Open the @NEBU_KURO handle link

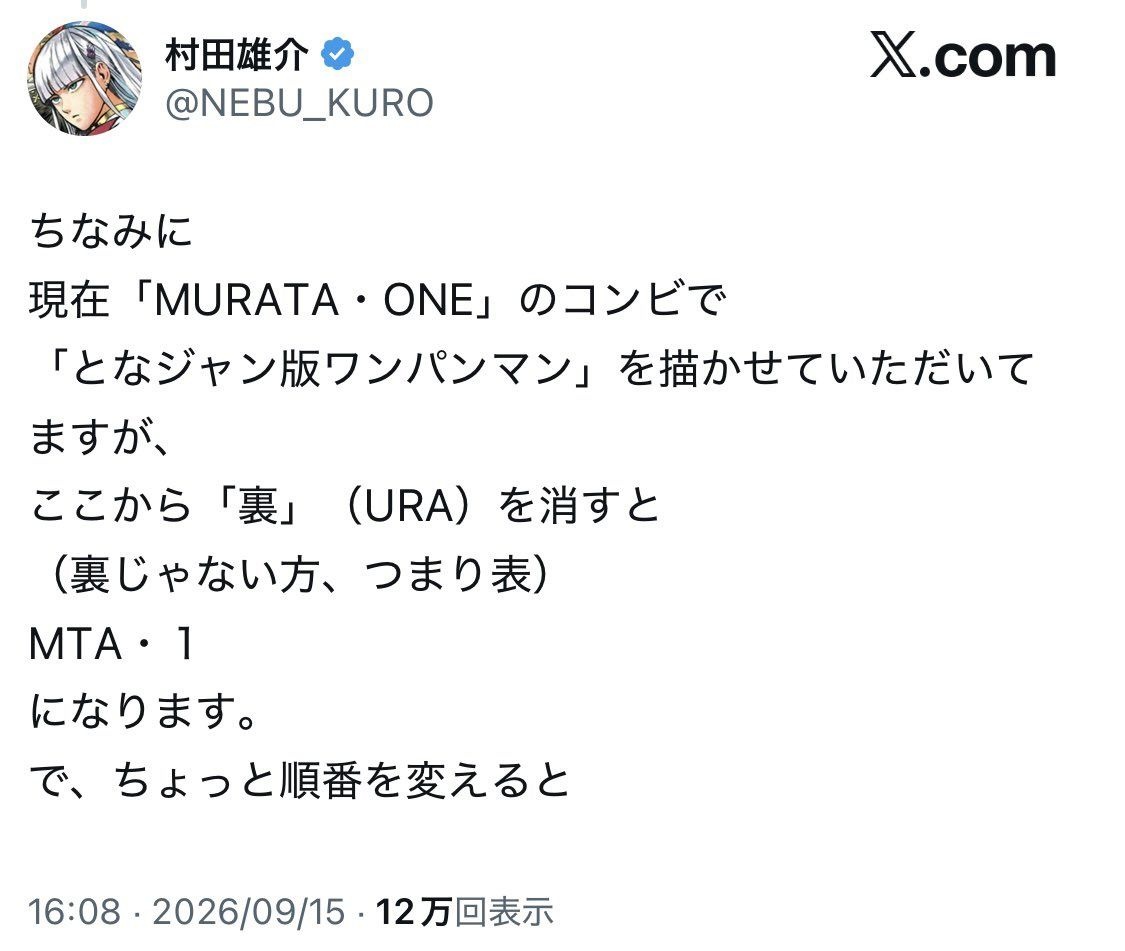[x=299, y=103]
